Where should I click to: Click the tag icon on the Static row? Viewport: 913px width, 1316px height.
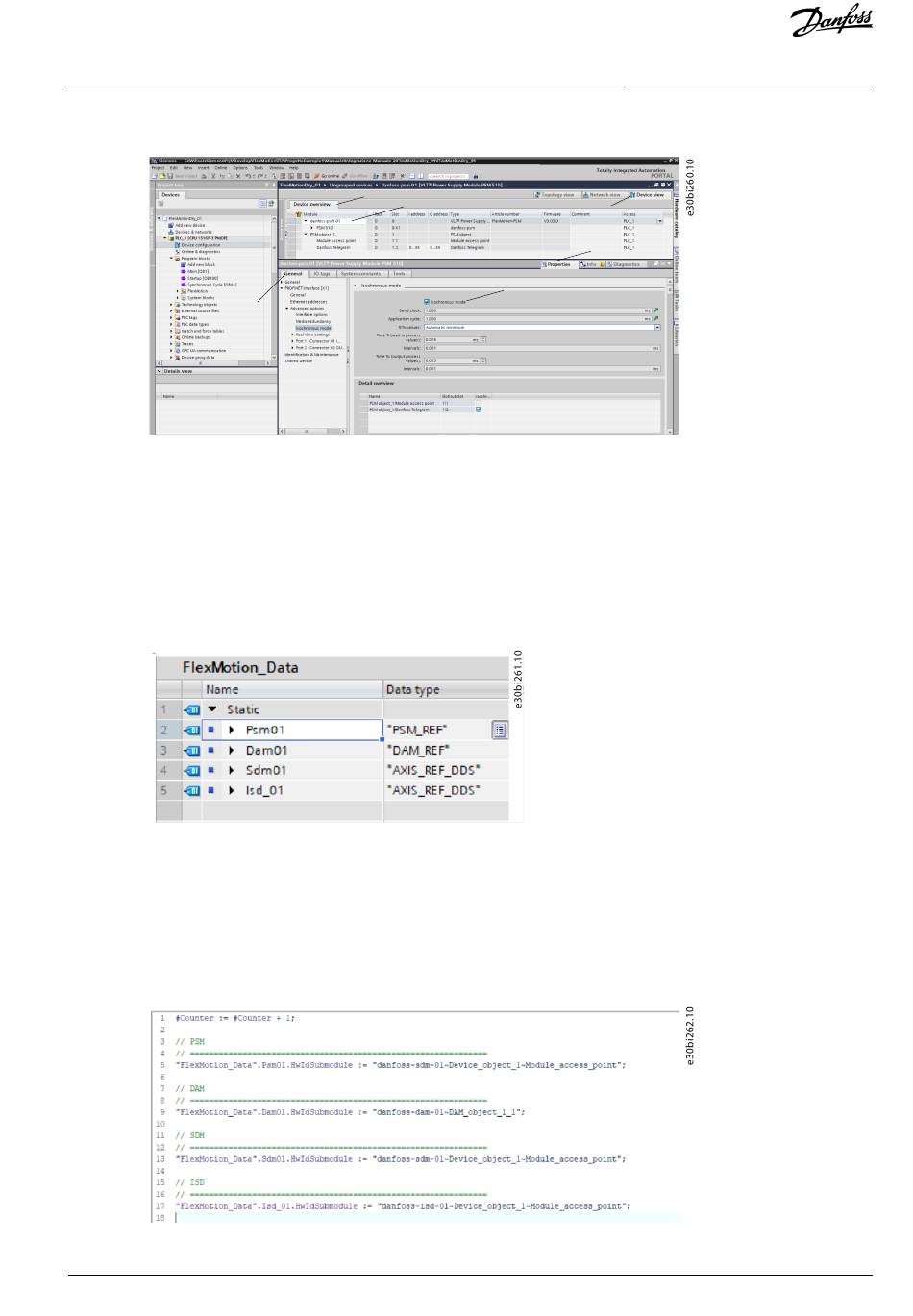pos(192,709)
